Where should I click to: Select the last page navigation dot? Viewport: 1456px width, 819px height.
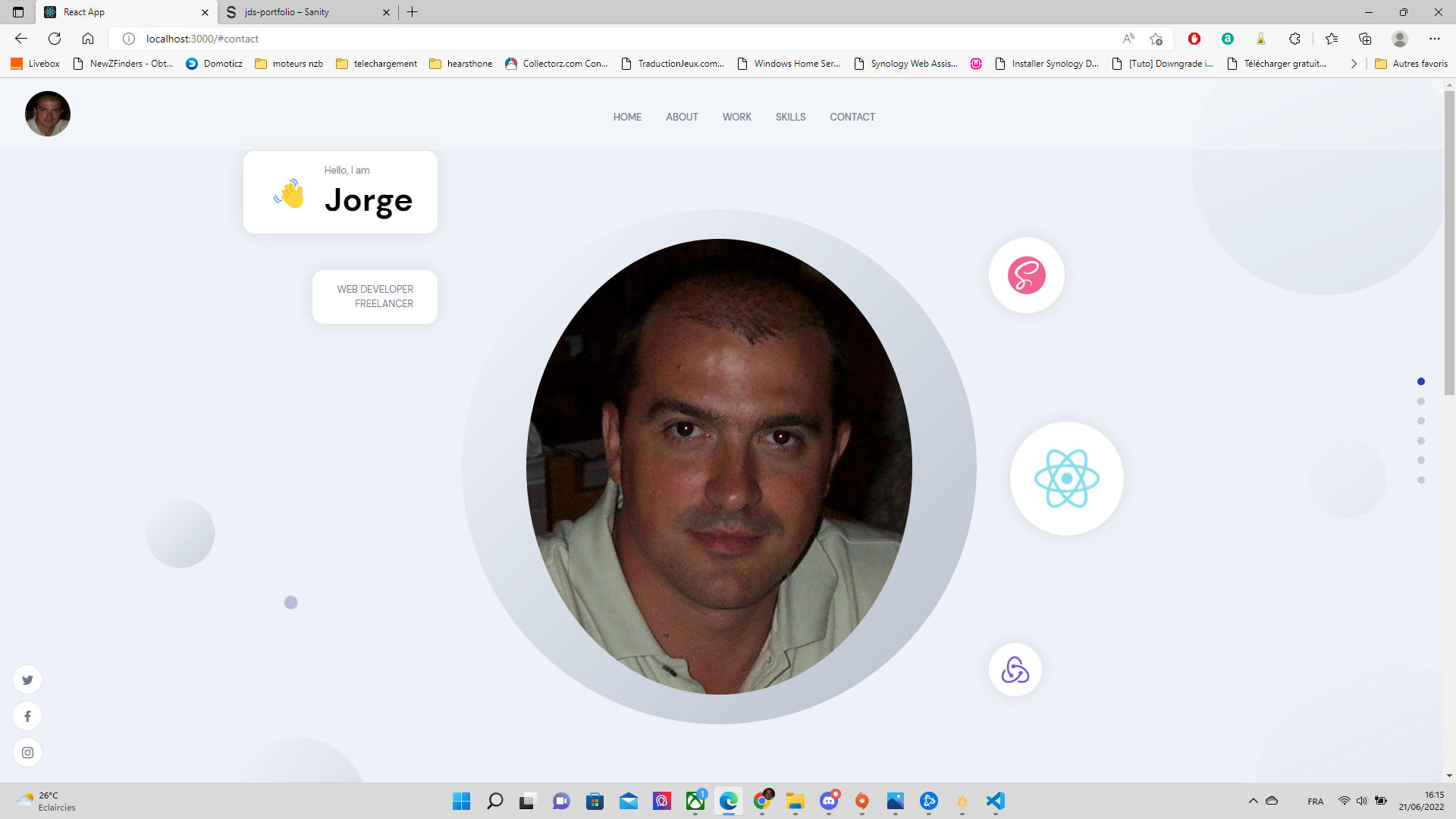click(1421, 480)
